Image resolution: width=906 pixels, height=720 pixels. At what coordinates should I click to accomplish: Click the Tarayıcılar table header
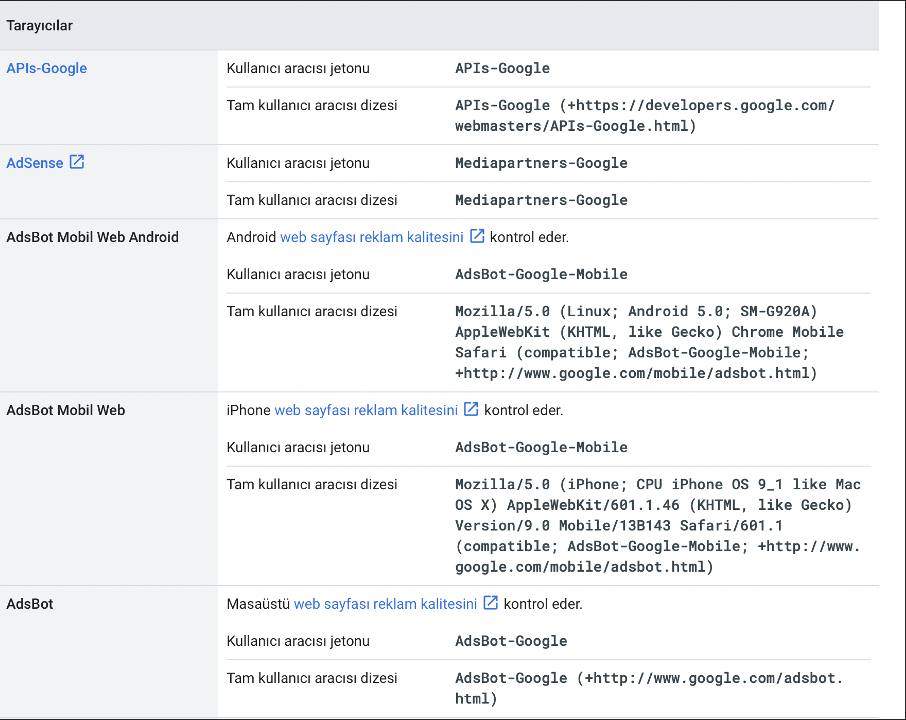(40, 25)
